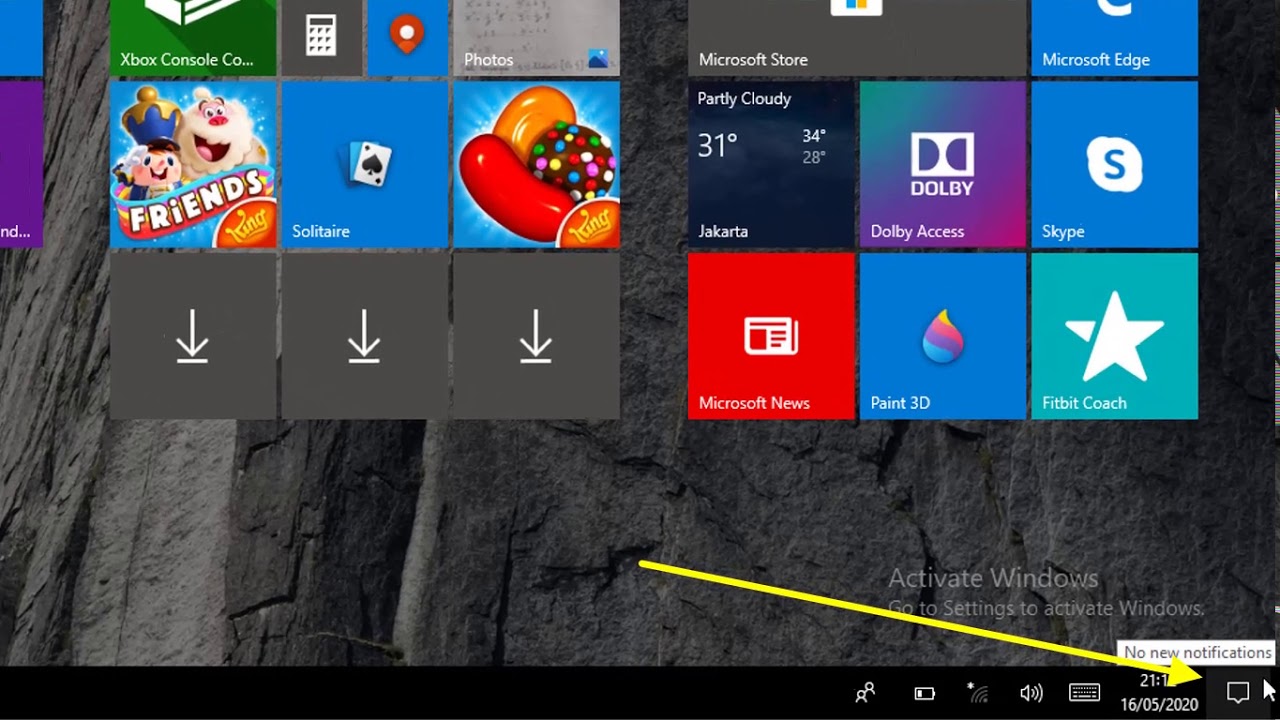Open the Microsoft Store tile

[x=857, y=38]
